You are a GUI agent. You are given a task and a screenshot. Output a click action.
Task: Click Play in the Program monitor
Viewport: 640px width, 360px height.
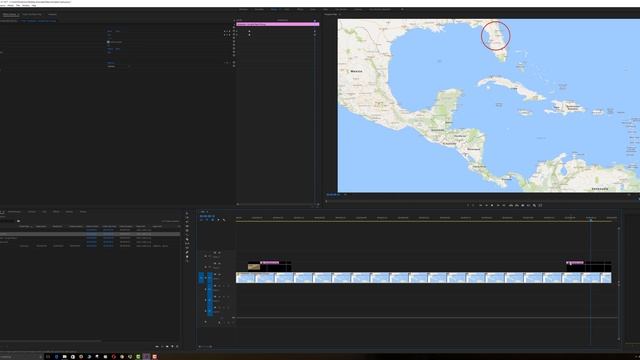492,205
